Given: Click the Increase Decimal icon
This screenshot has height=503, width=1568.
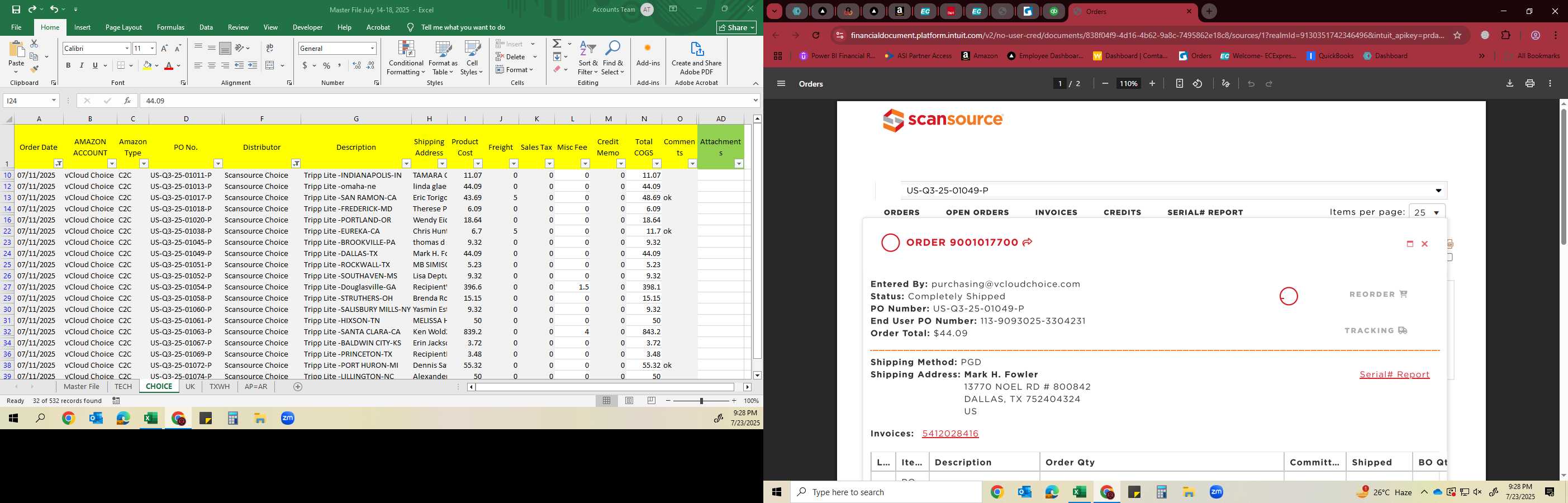Looking at the screenshot, I should (x=357, y=65).
